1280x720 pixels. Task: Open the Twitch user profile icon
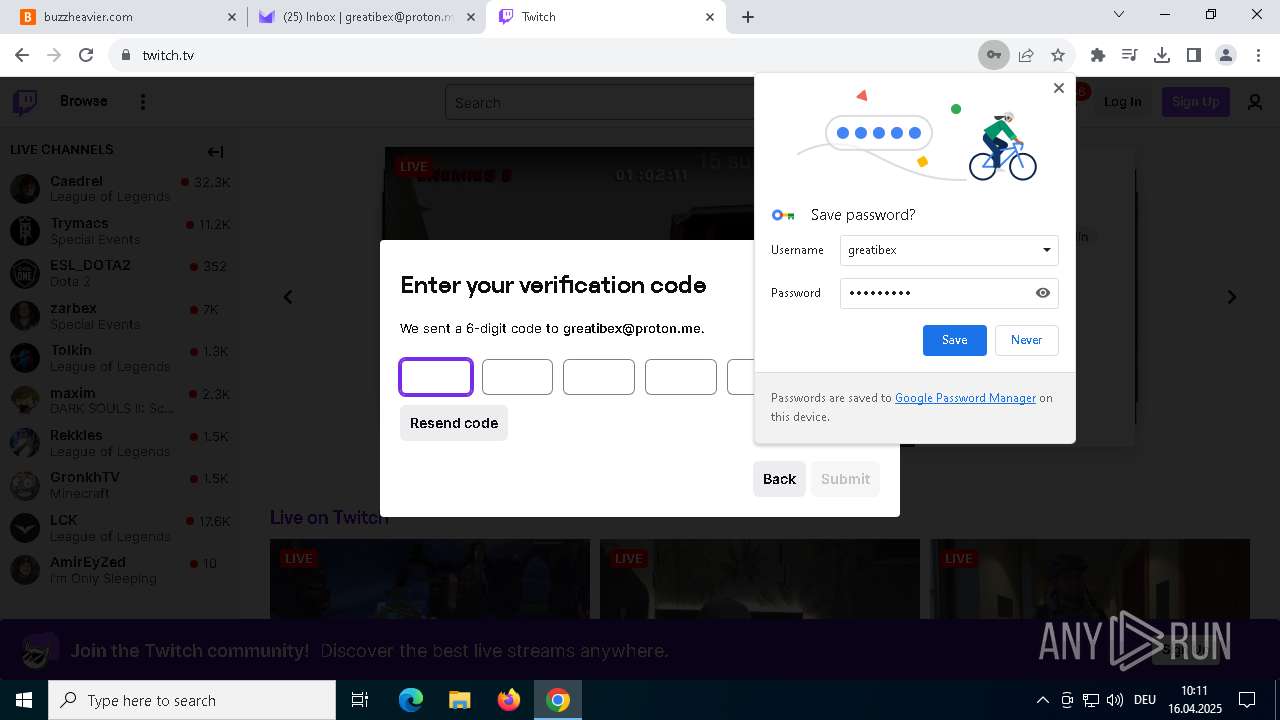(1255, 102)
